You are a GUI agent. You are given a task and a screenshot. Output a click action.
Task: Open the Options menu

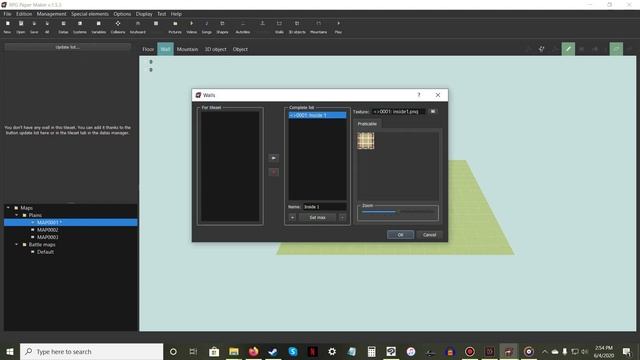[122, 14]
